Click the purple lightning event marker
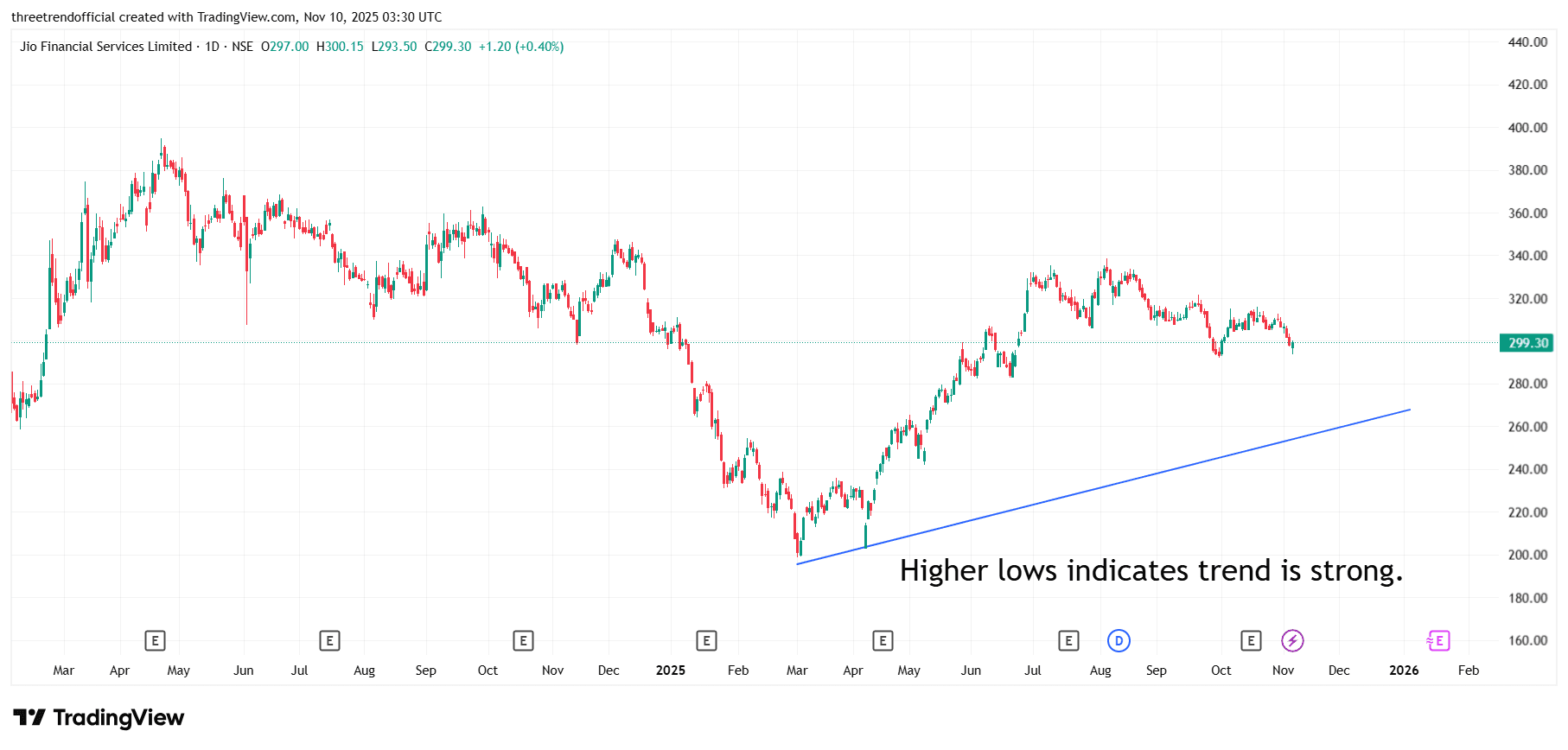The height and width of the screenshot is (750, 1568). (1292, 641)
